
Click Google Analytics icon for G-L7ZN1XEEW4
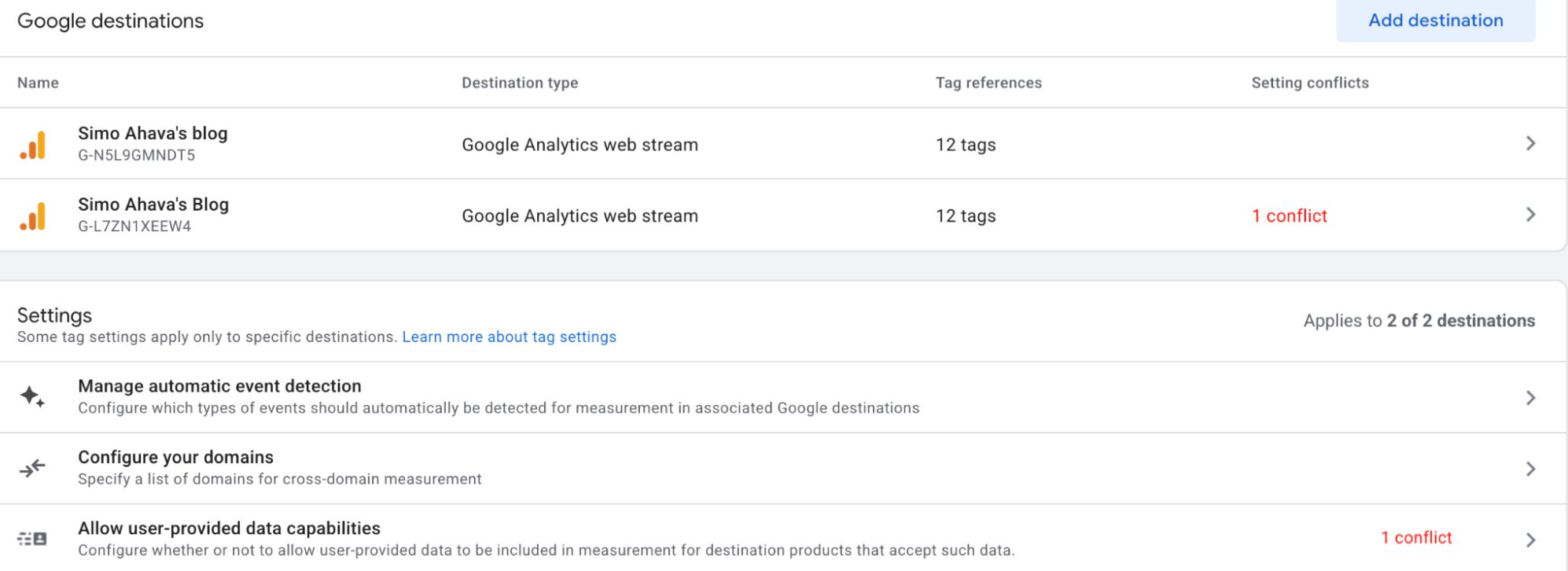coord(33,216)
